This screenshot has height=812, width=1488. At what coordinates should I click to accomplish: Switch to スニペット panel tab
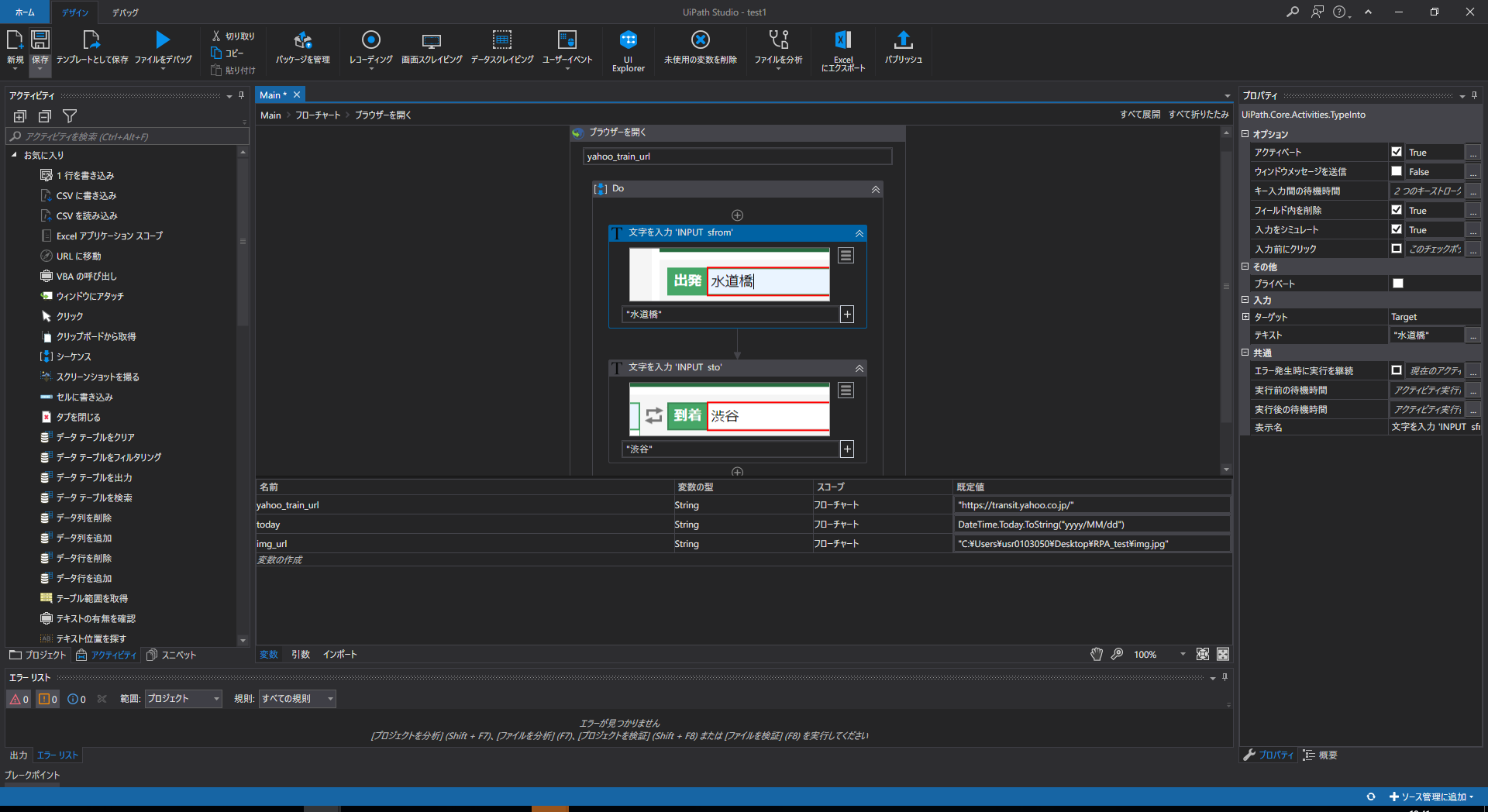(x=171, y=655)
